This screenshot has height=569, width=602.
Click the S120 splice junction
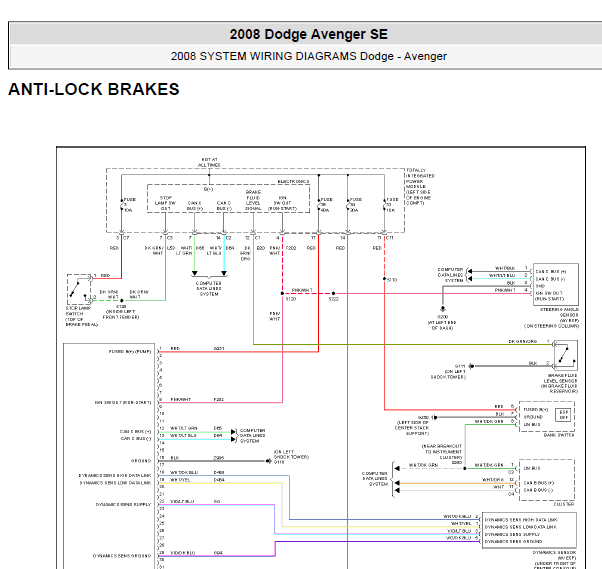(x=283, y=293)
